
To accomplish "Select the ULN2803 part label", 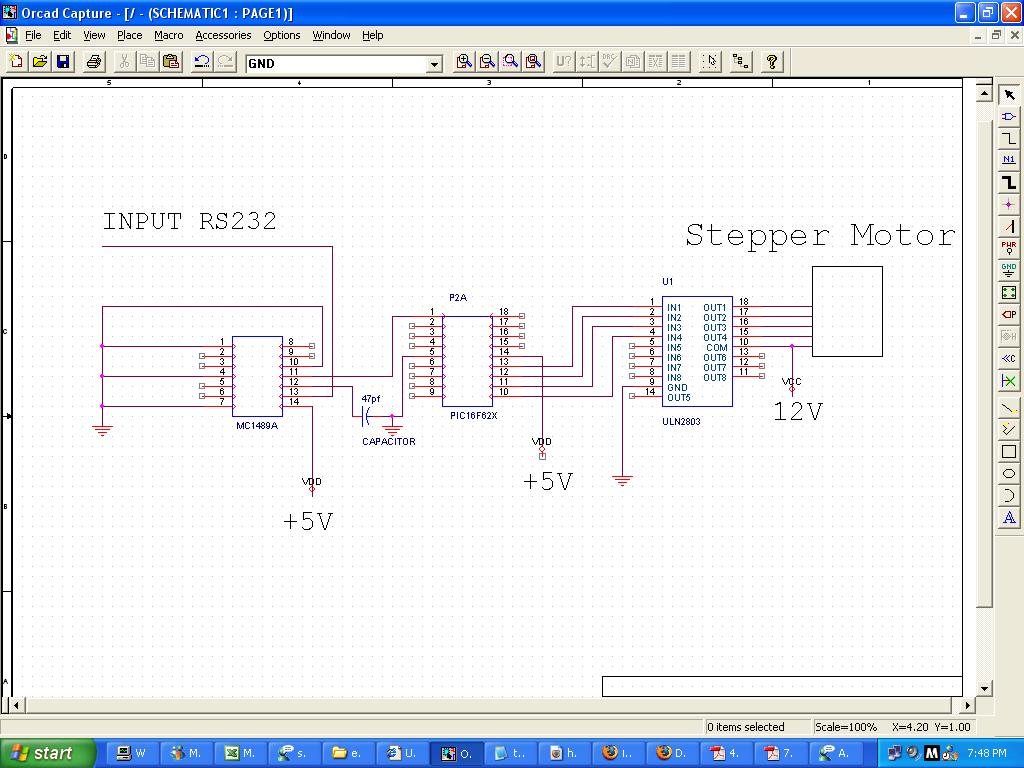I will [x=681, y=422].
